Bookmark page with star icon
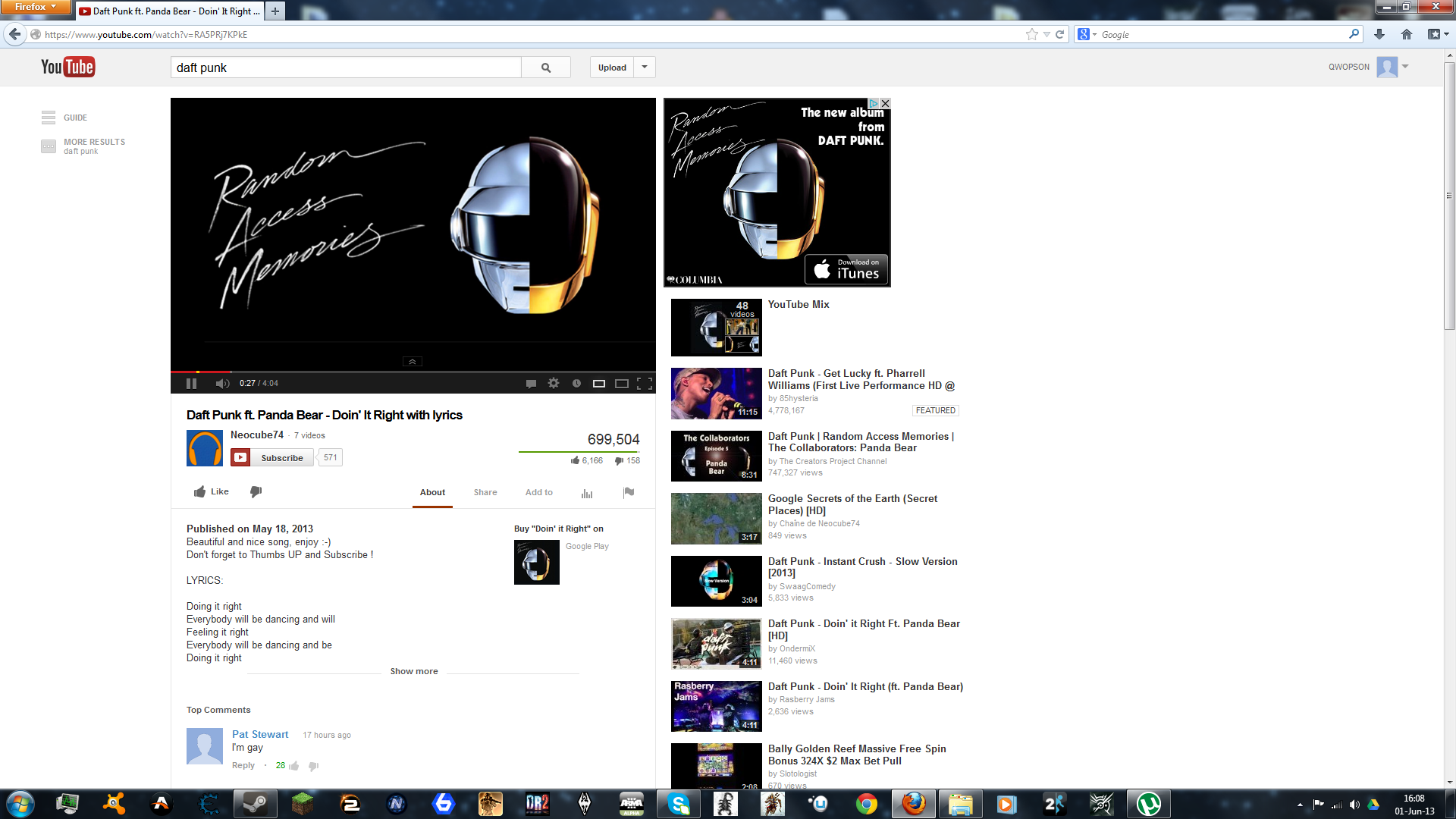The image size is (1456, 819). [1032, 34]
